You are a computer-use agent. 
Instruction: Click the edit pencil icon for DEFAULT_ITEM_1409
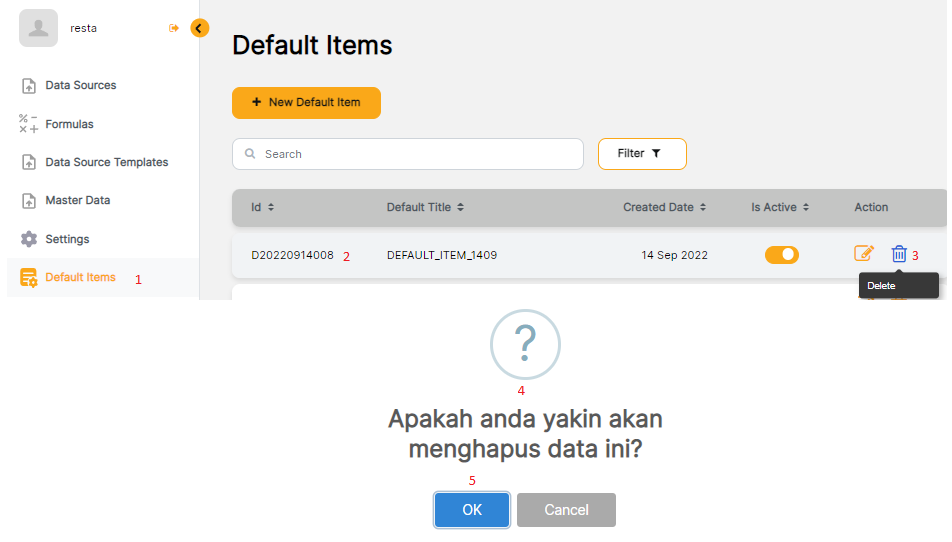(x=864, y=254)
